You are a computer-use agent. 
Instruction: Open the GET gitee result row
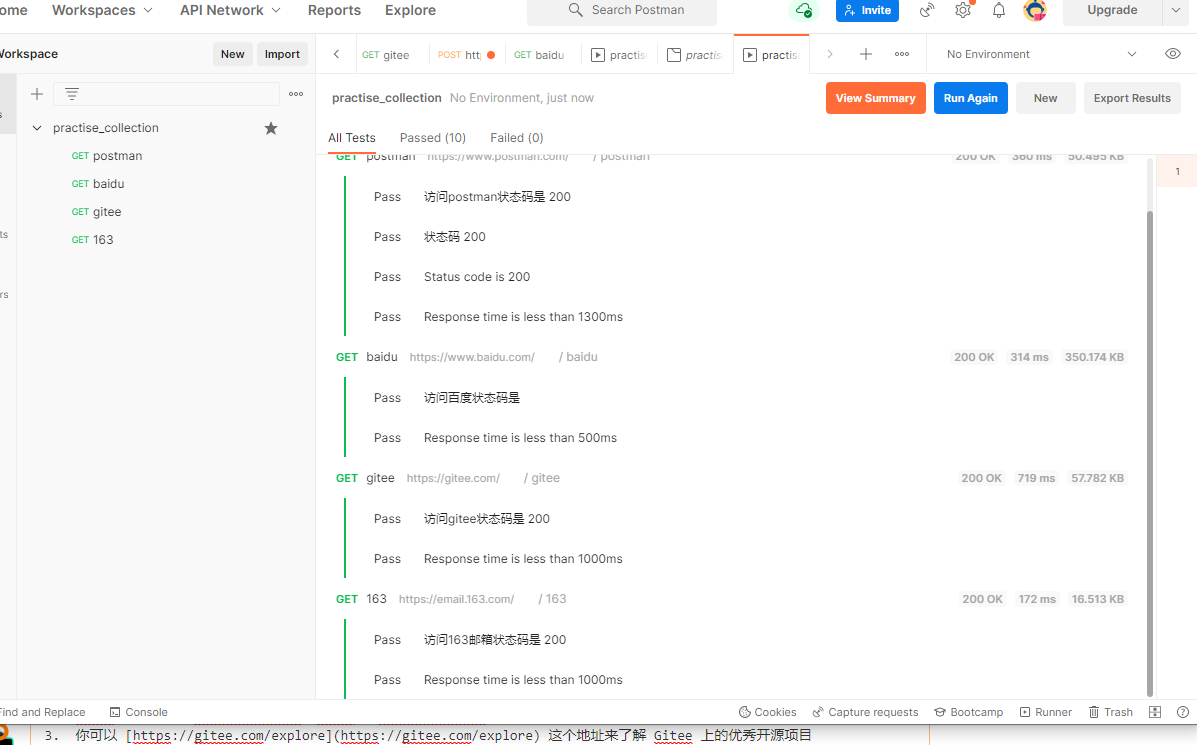click(730, 479)
